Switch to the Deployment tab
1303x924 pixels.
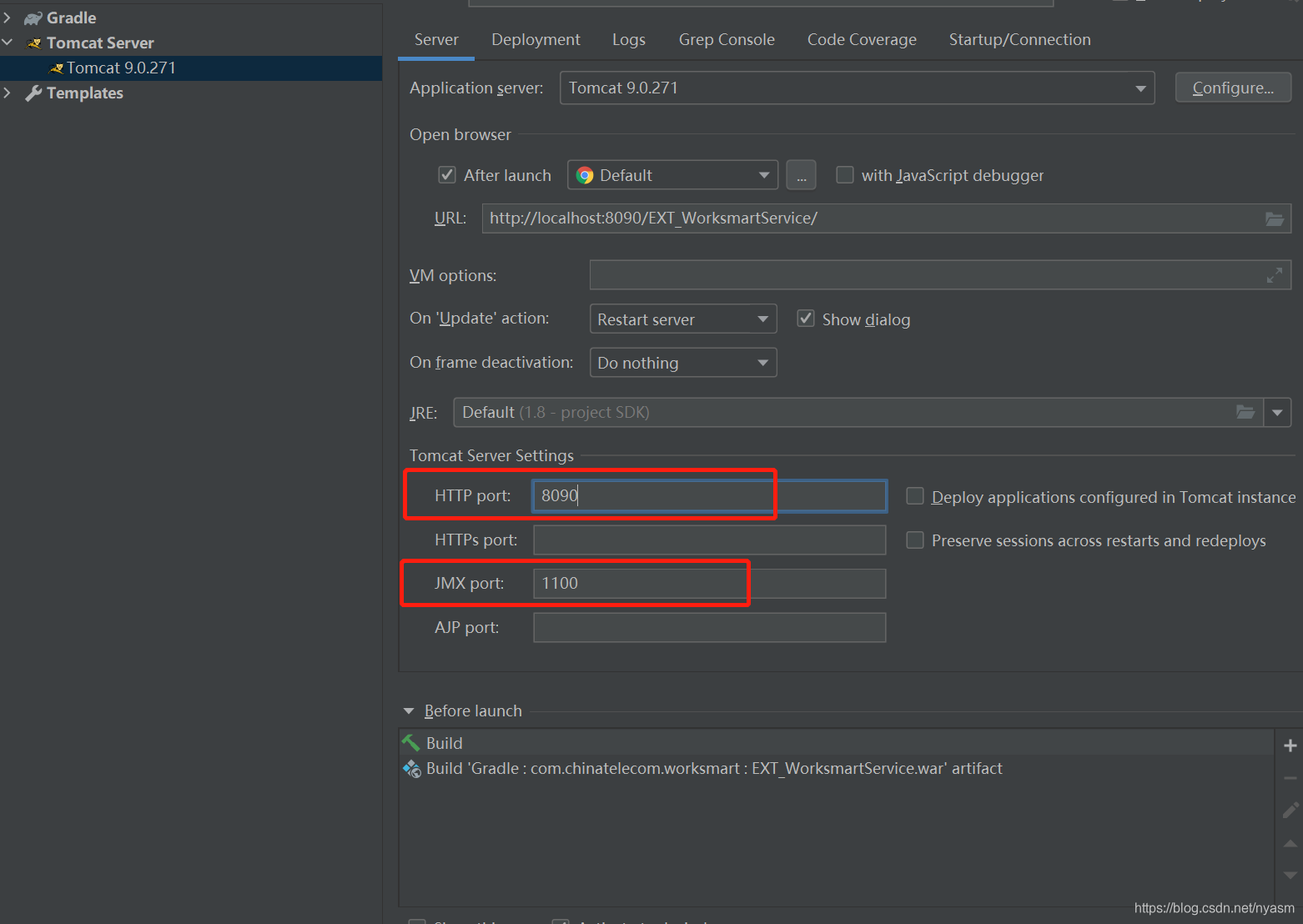pos(536,39)
